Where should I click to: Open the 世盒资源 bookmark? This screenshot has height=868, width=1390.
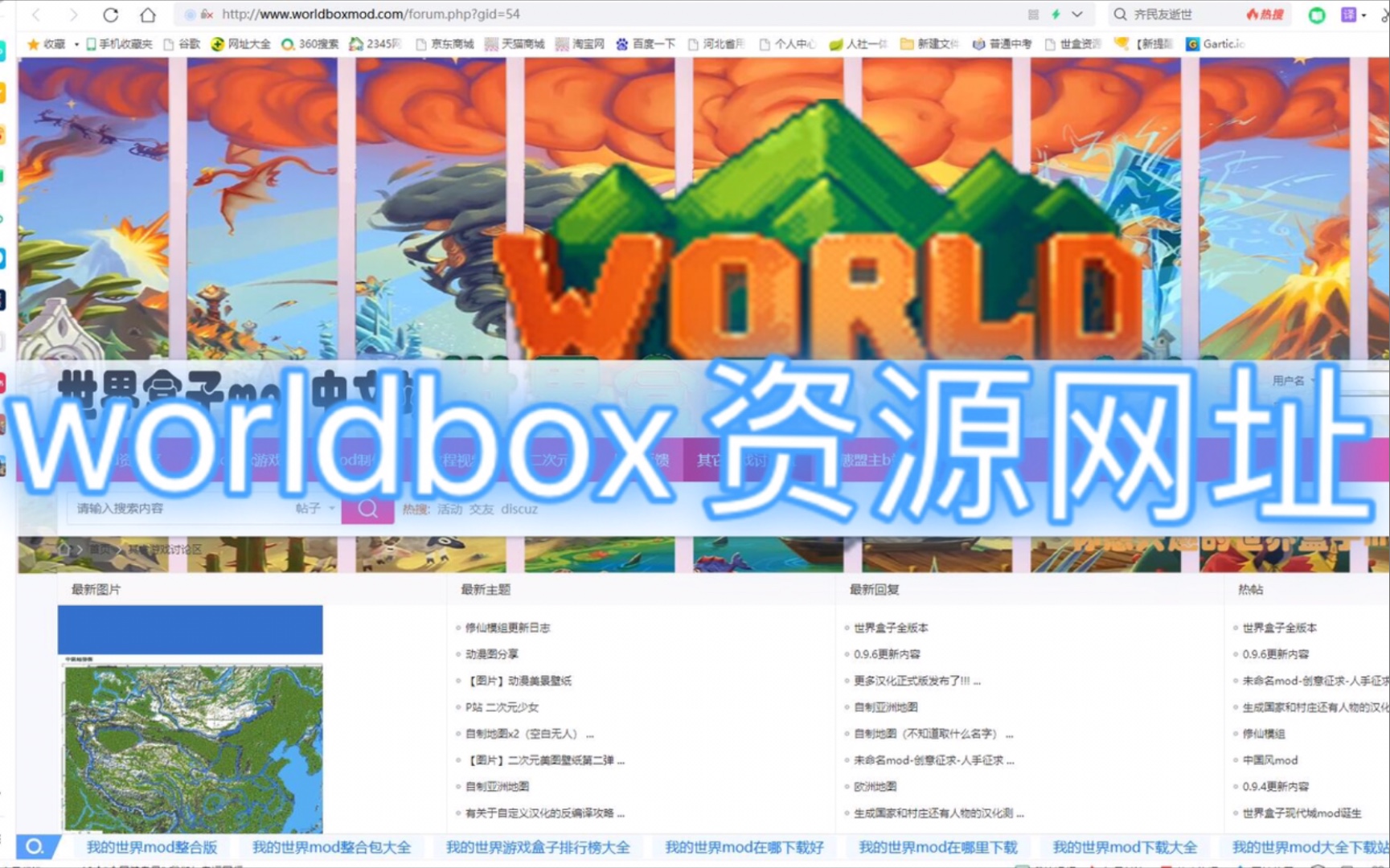[1072, 44]
